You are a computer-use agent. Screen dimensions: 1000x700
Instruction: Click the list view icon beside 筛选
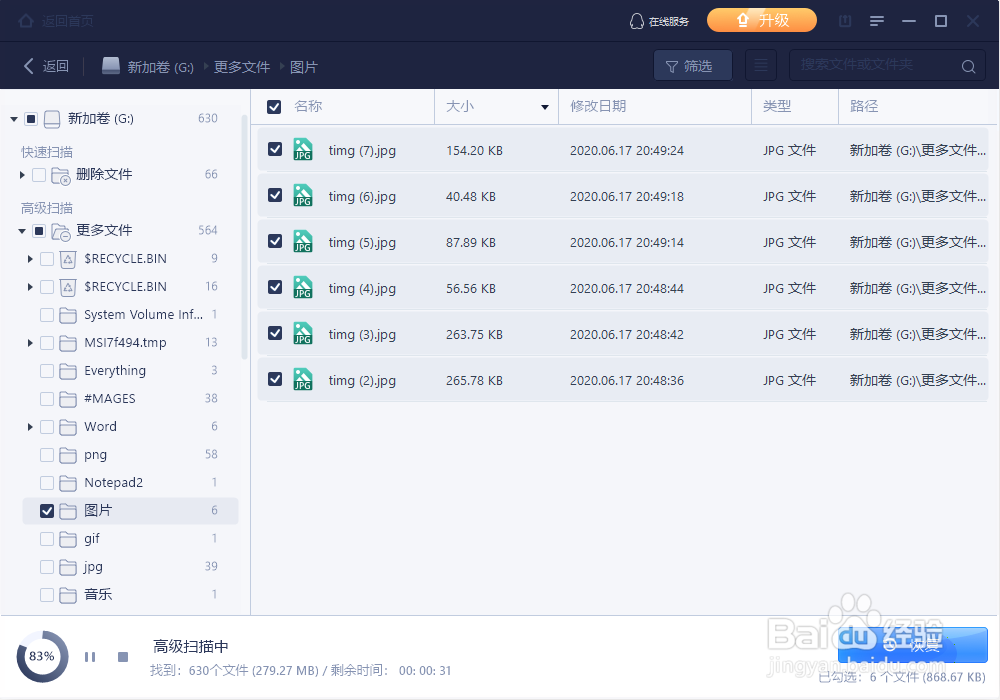(761, 65)
